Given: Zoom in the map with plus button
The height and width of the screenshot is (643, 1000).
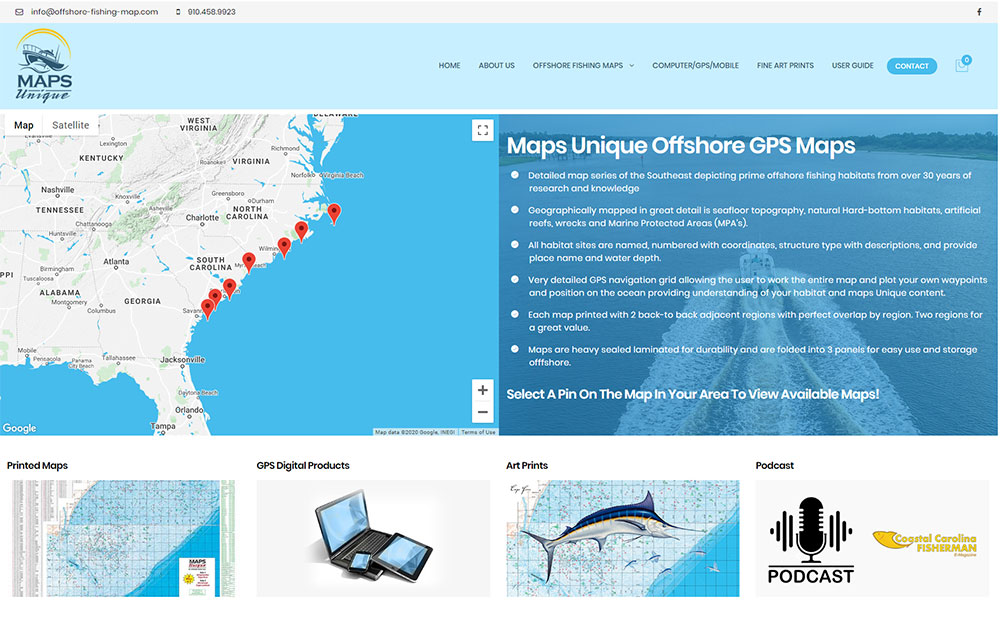Looking at the screenshot, I should pos(483,390).
